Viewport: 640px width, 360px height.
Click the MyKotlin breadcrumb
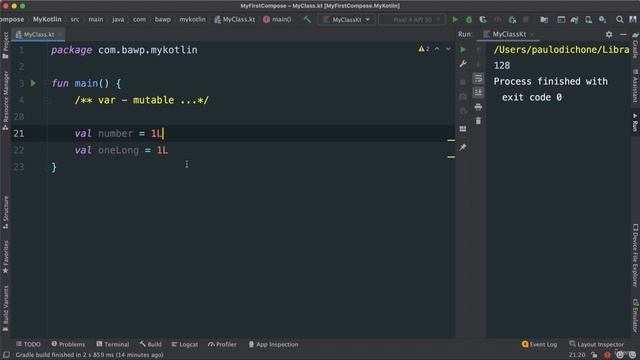click(47, 19)
